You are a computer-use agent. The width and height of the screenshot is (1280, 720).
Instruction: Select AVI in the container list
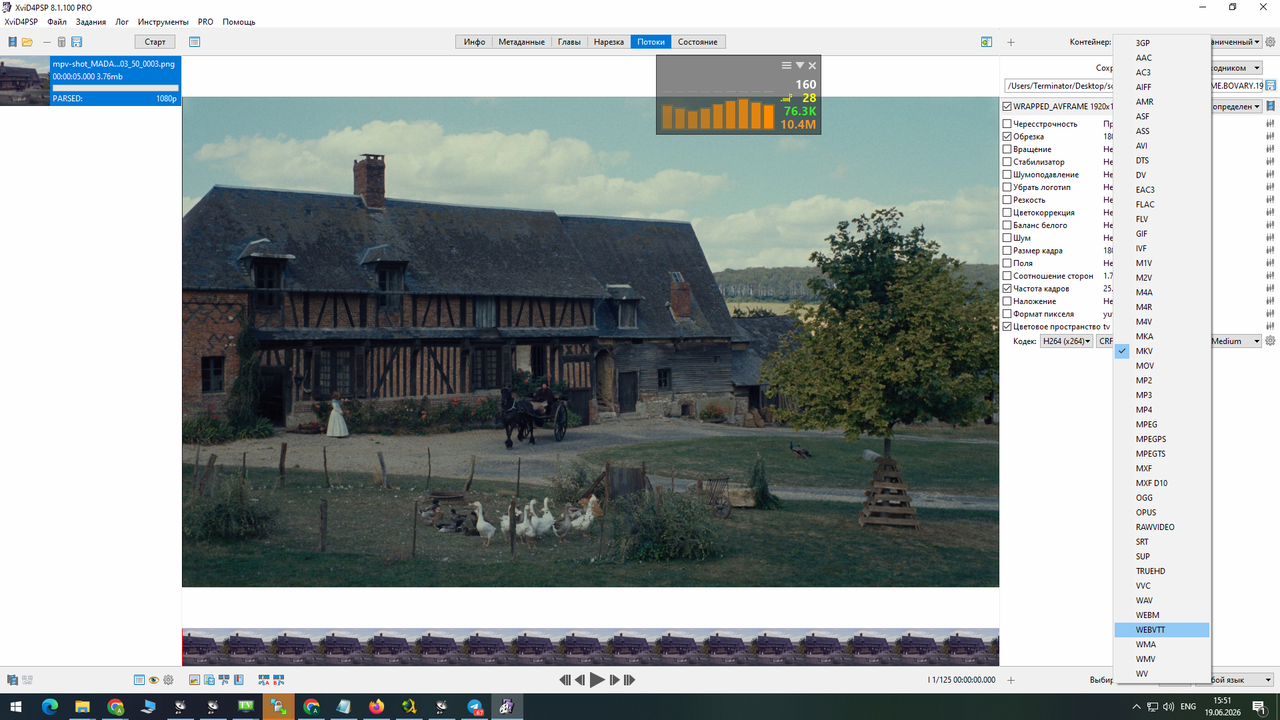[x=1162, y=146]
